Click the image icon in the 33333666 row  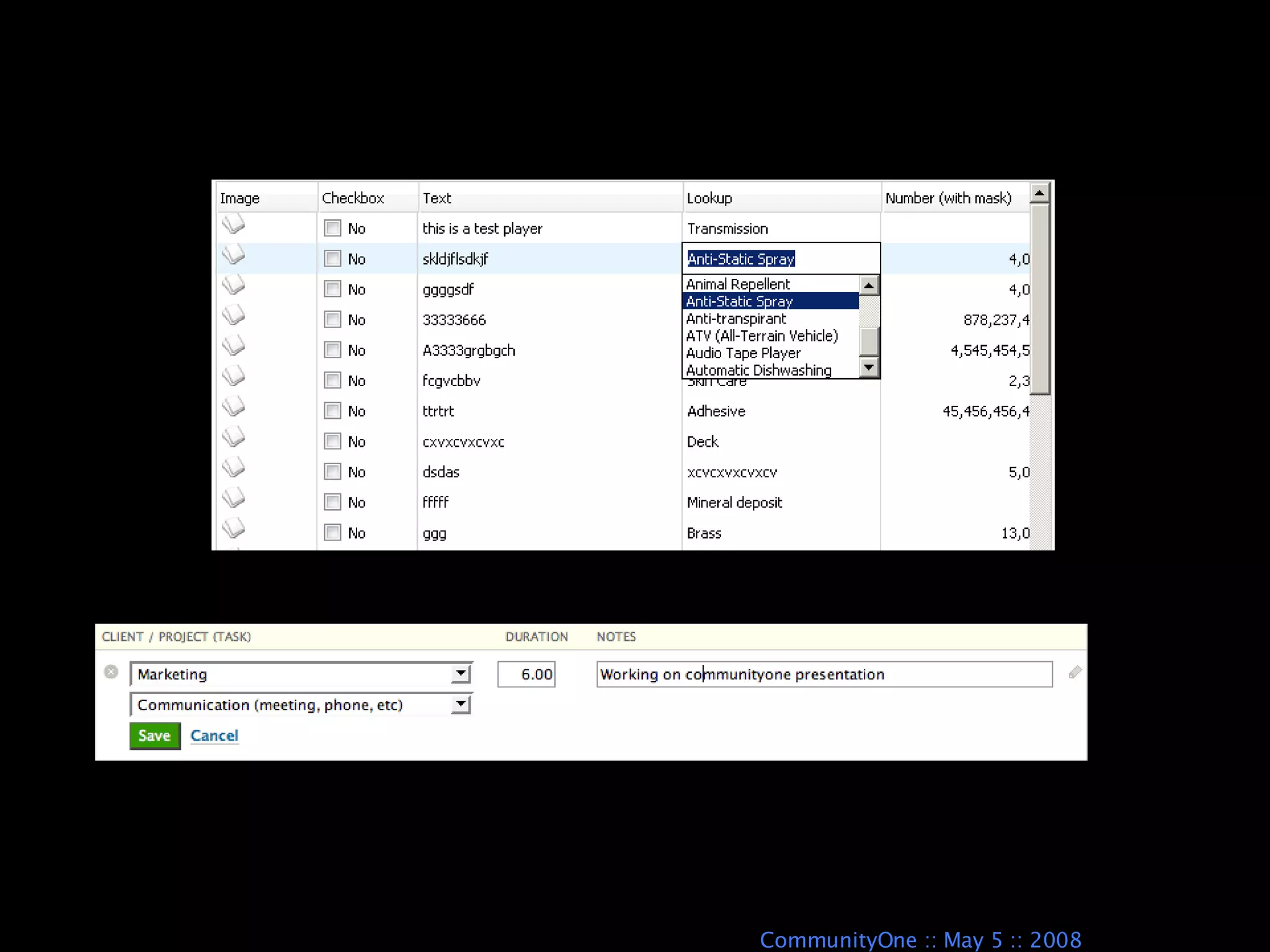[x=234, y=315]
